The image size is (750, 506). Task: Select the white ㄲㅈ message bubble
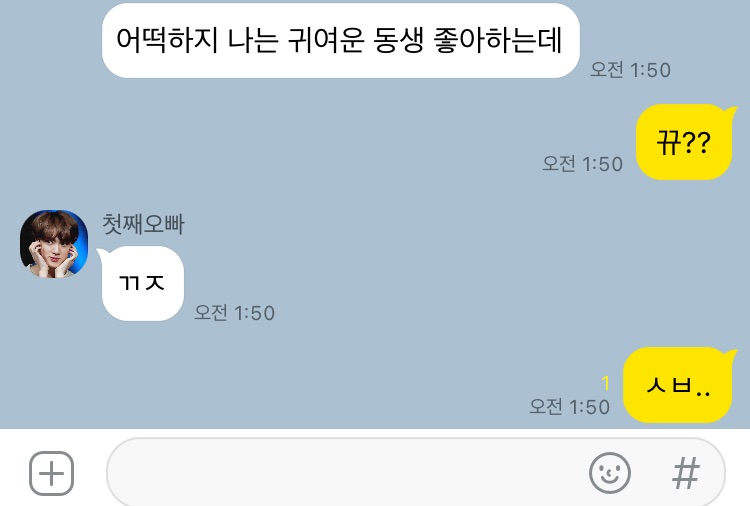143,283
